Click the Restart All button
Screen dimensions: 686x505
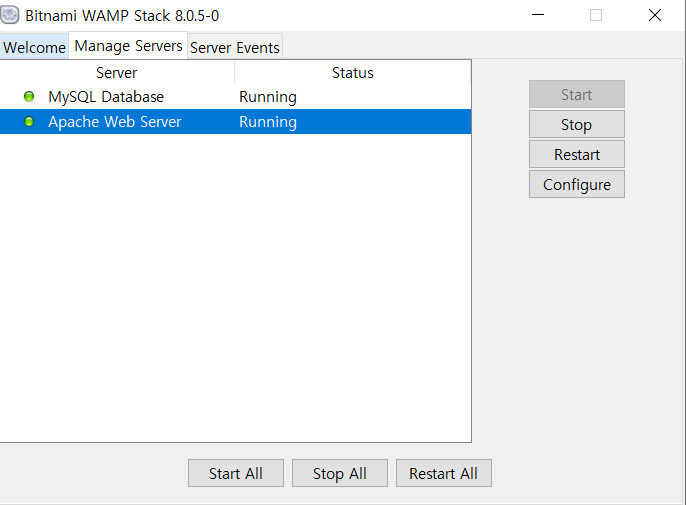pyautogui.click(x=444, y=473)
